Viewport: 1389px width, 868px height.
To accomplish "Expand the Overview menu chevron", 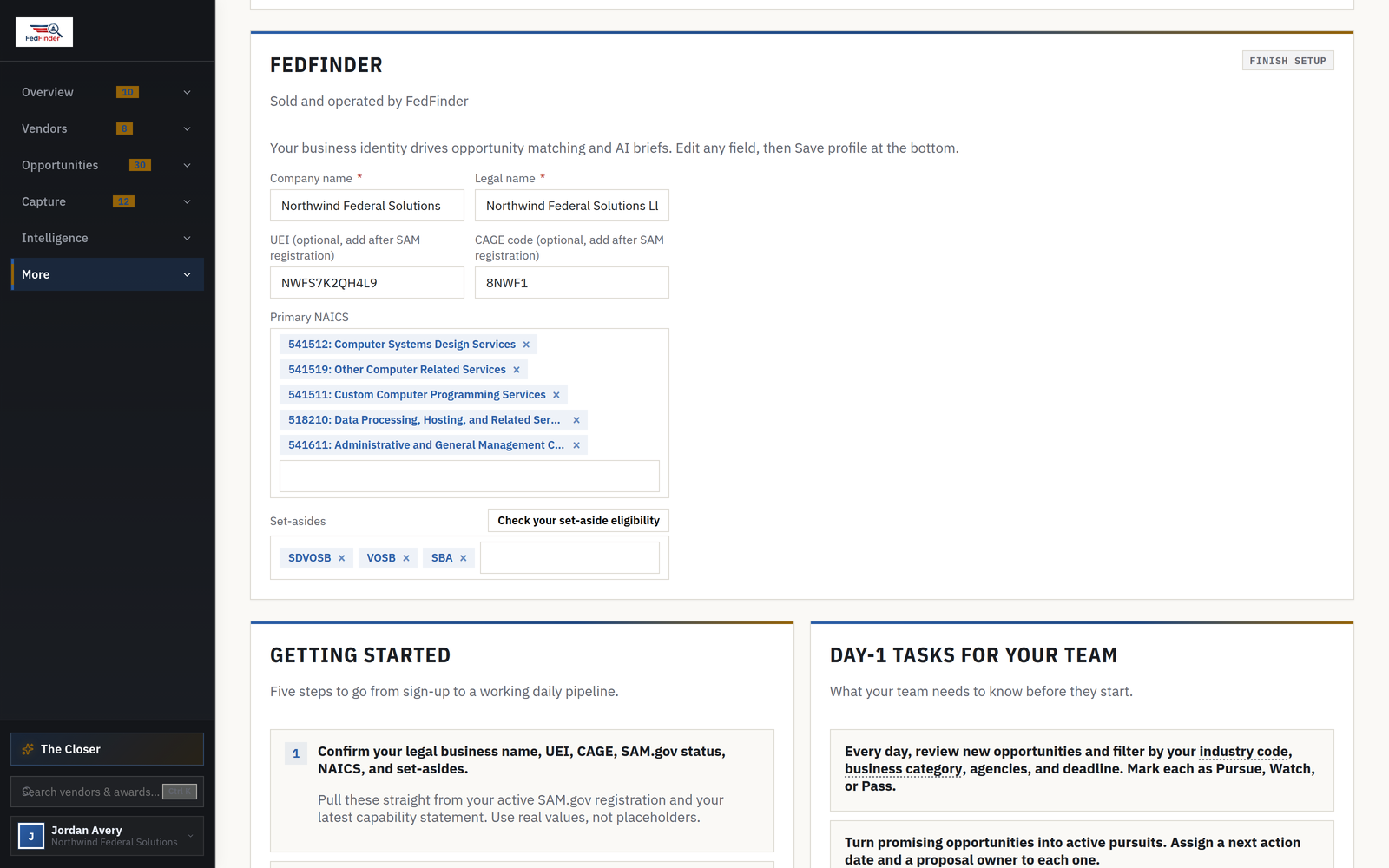I will (x=187, y=92).
